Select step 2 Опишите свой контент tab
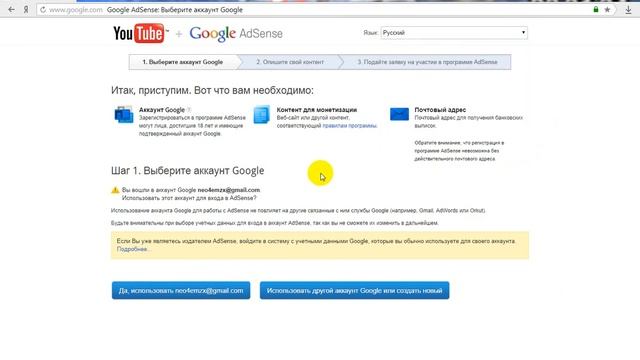Screen dimensions: 640x360 point(290,62)
